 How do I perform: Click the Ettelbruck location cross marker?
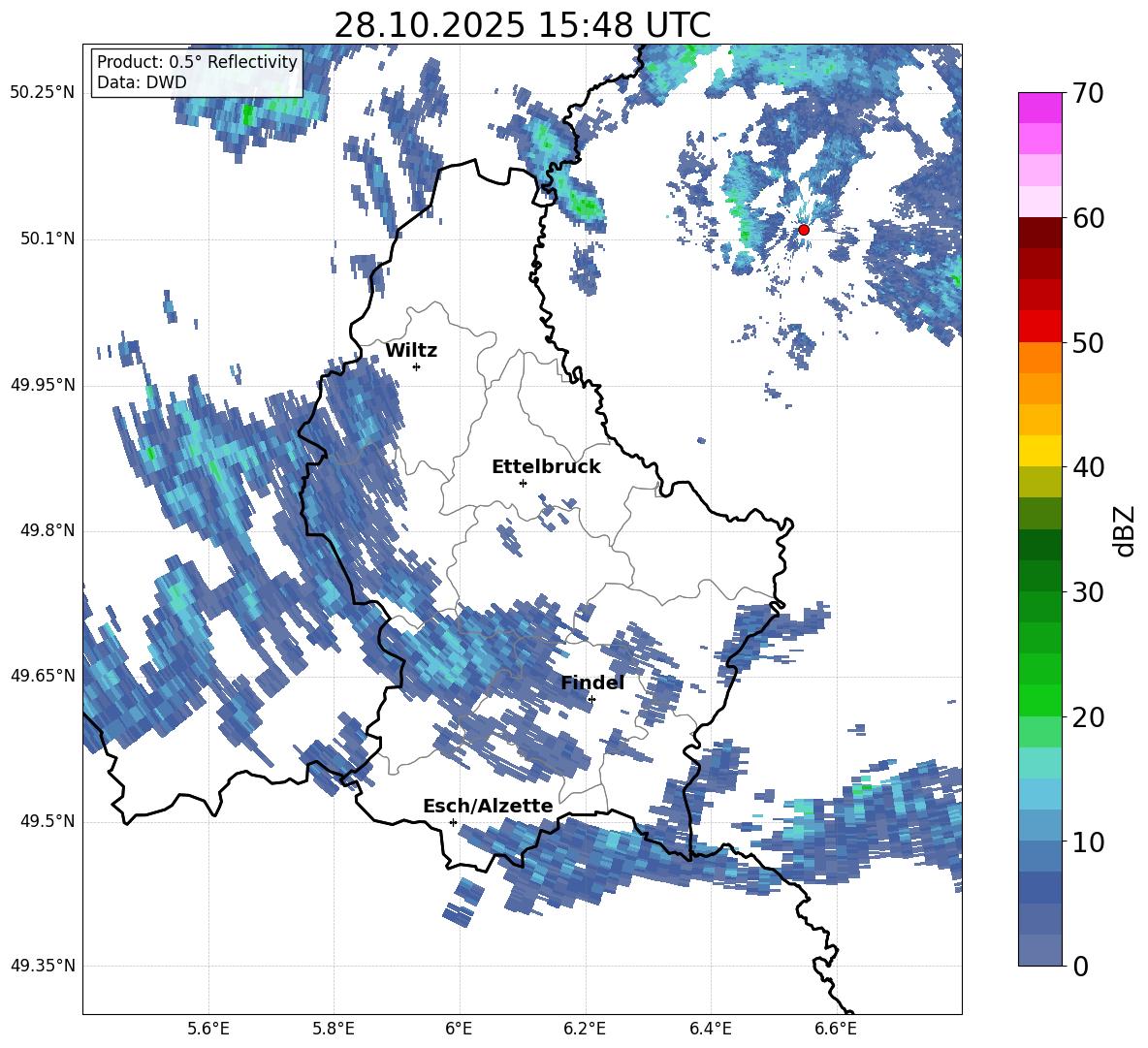tap(523, 483)
